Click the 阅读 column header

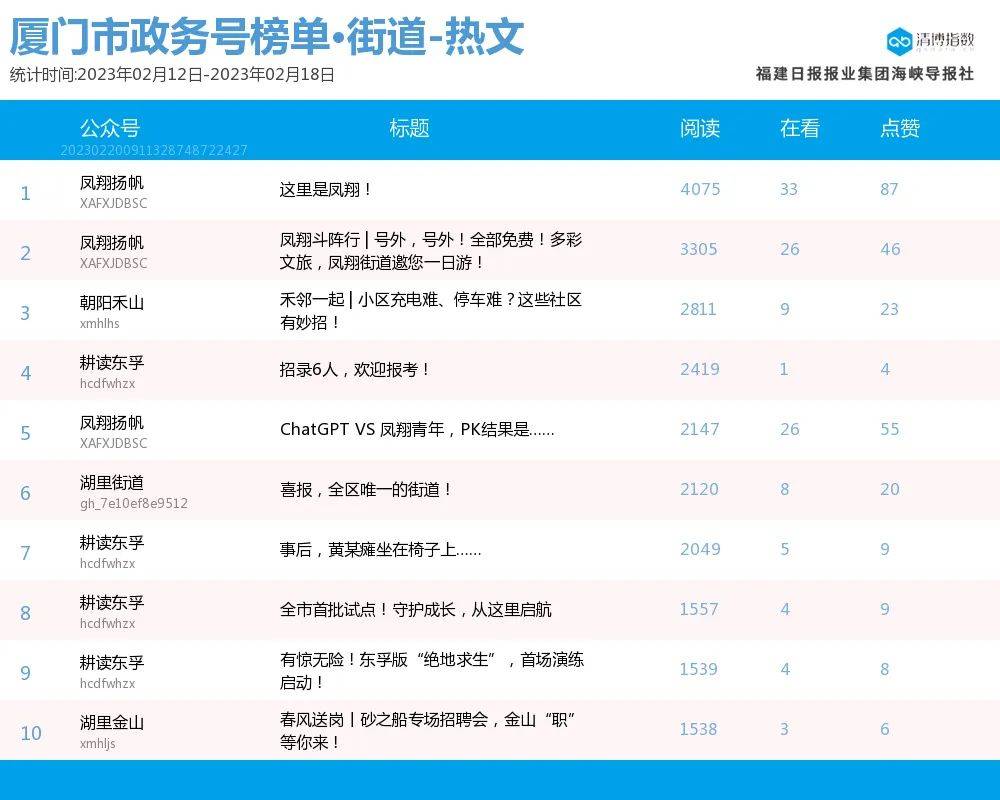(700, 128)
